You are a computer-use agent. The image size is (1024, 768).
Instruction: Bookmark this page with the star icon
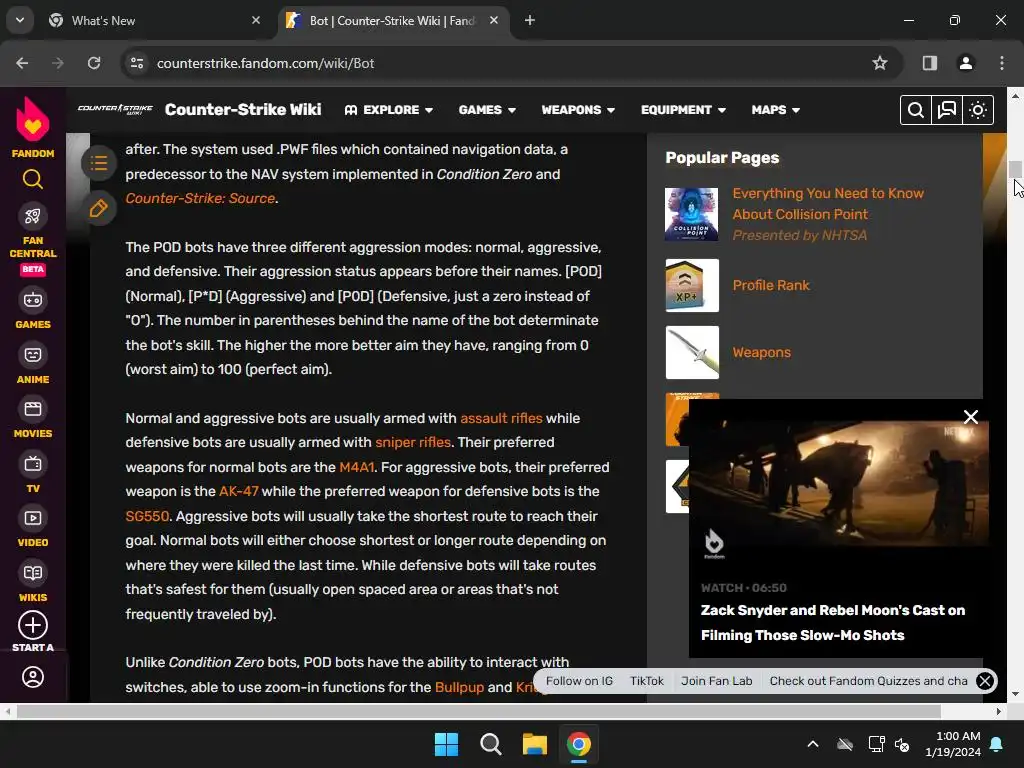pos(880,63)
